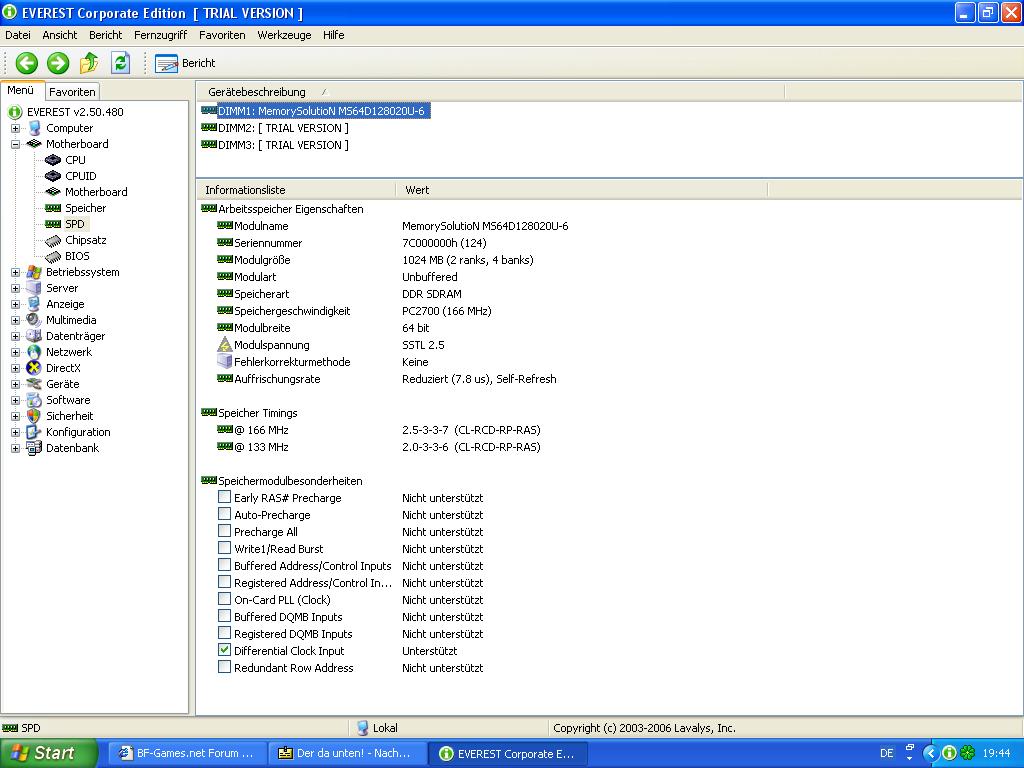Click the Wert column header
This screenshot has width=1024, height=768.
(x=581, y=190)
